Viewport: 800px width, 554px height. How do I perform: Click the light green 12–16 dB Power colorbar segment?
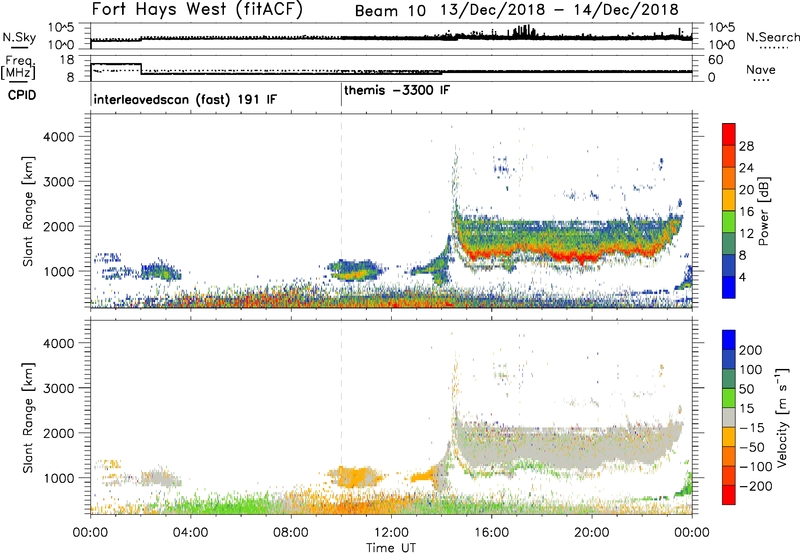pyautogui.click(x=729, y=221)
